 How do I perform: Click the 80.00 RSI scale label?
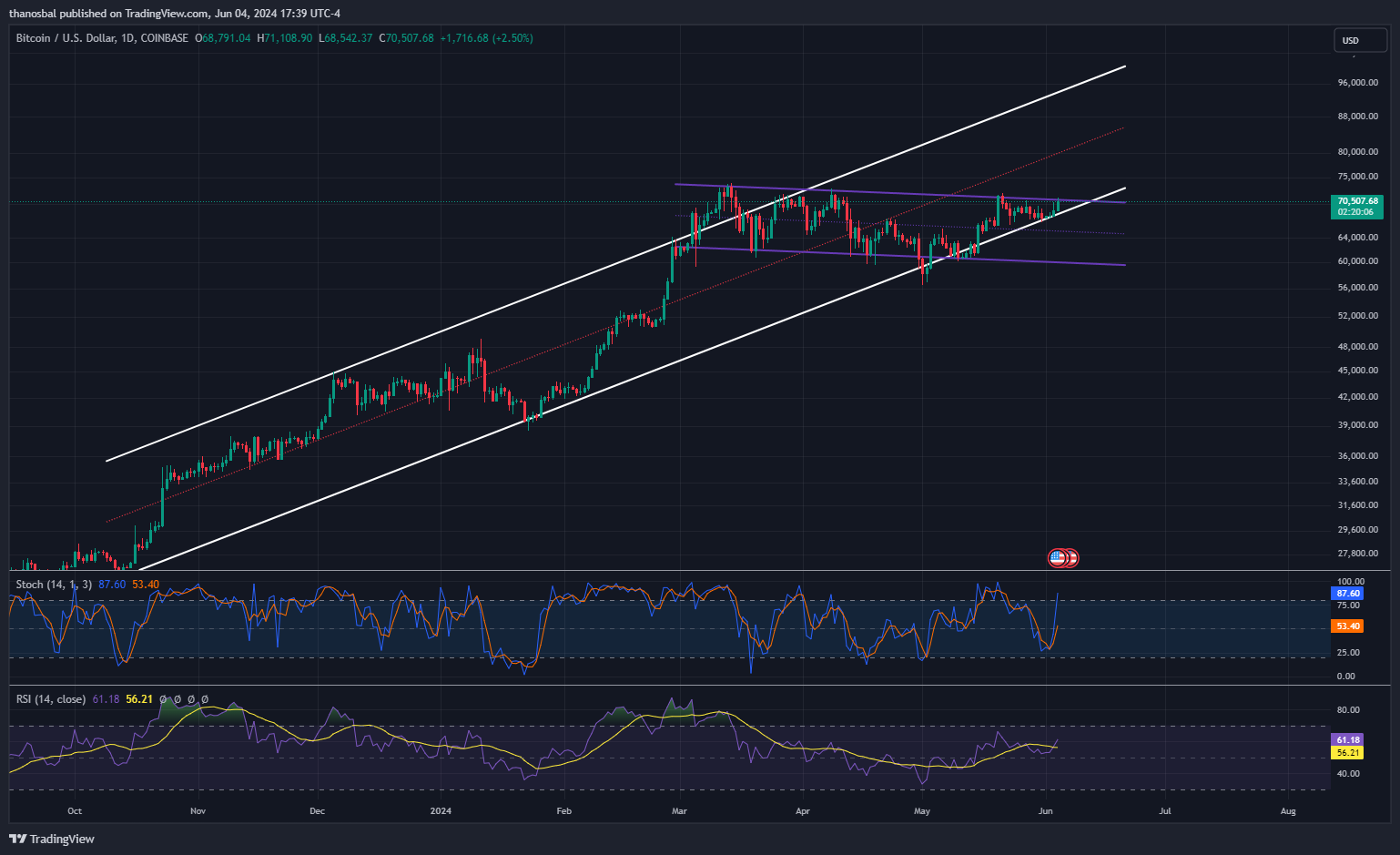click(1348, 710)
